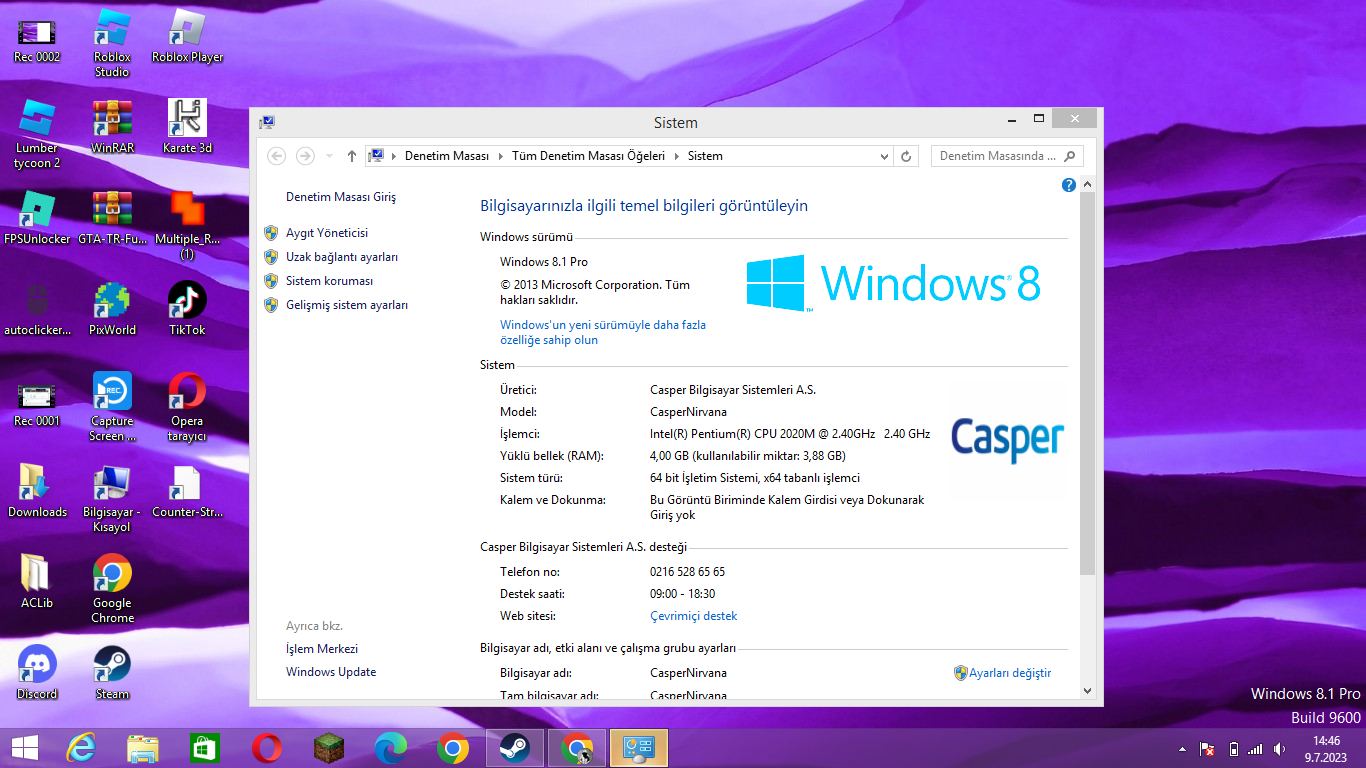1366x768 pixels.
Task: Open the blue help question mark
Action: 1069,185
